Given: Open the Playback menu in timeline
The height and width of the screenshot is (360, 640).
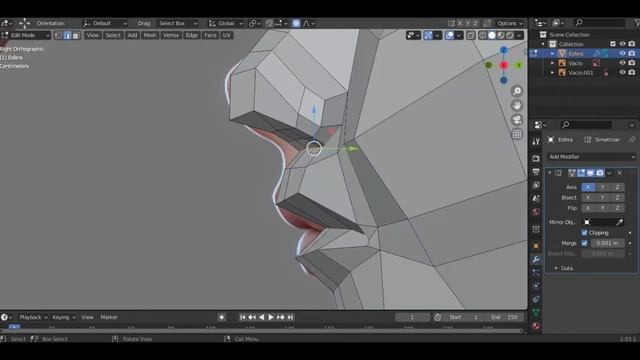Looking at the screenshot, I should point(33,317).
